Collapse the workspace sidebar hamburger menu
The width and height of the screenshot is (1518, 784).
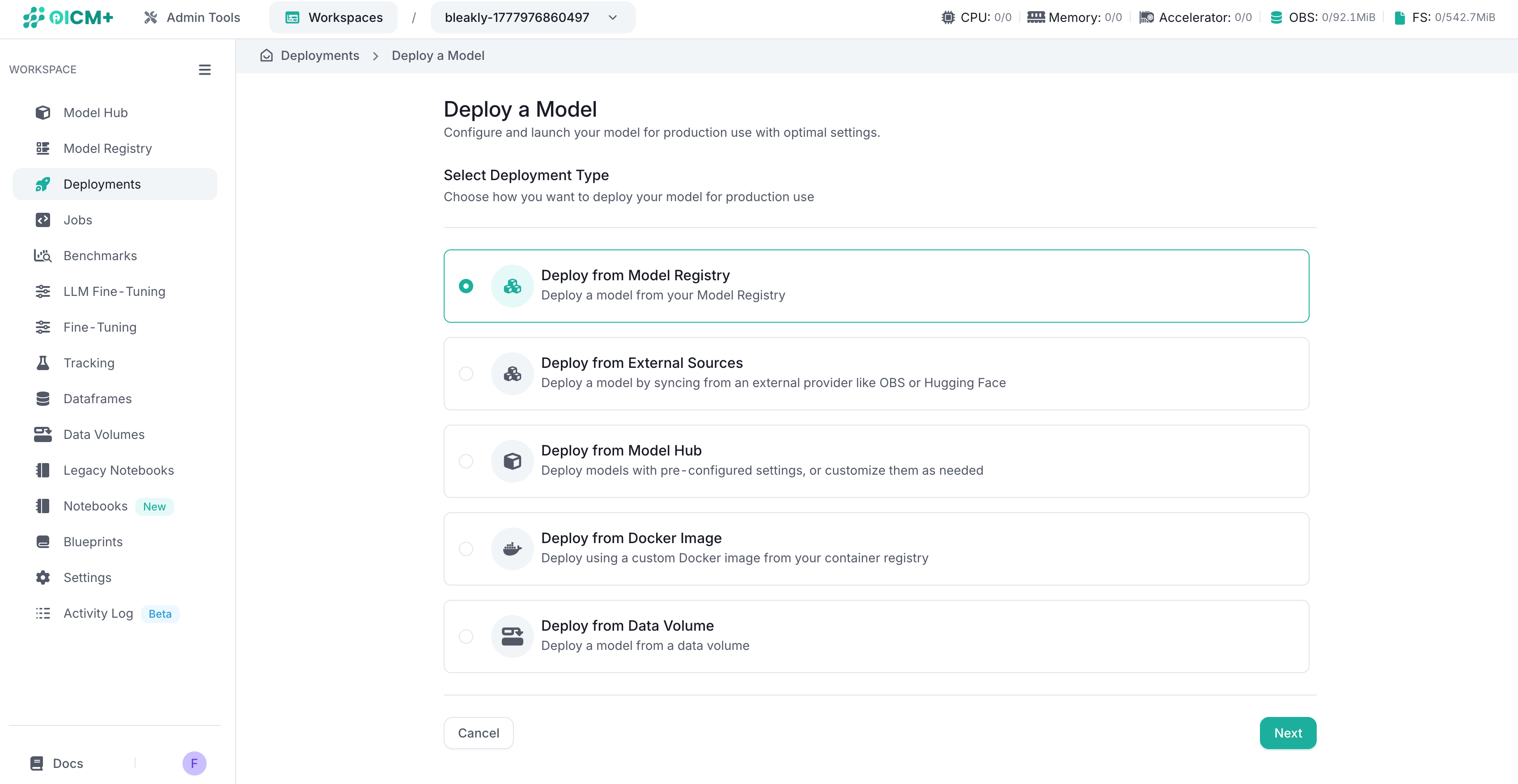coord(204,70)
